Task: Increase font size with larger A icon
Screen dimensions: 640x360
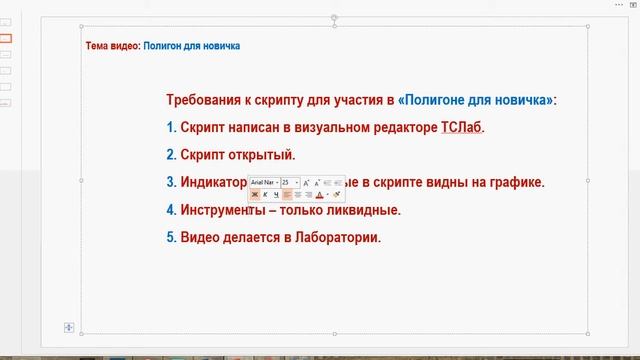Action: (x=306, y=183)
